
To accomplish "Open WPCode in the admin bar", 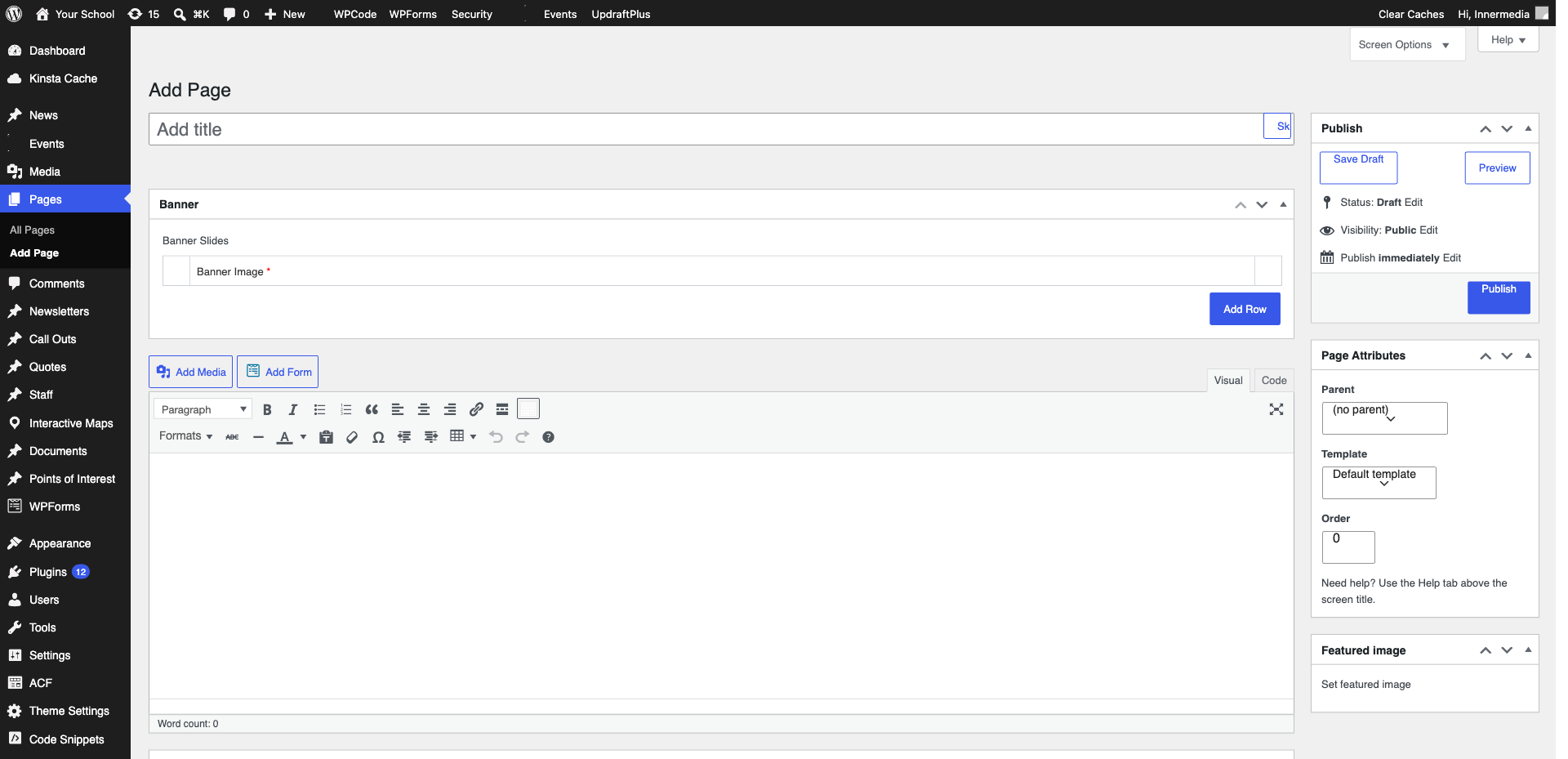I will 355,14.
